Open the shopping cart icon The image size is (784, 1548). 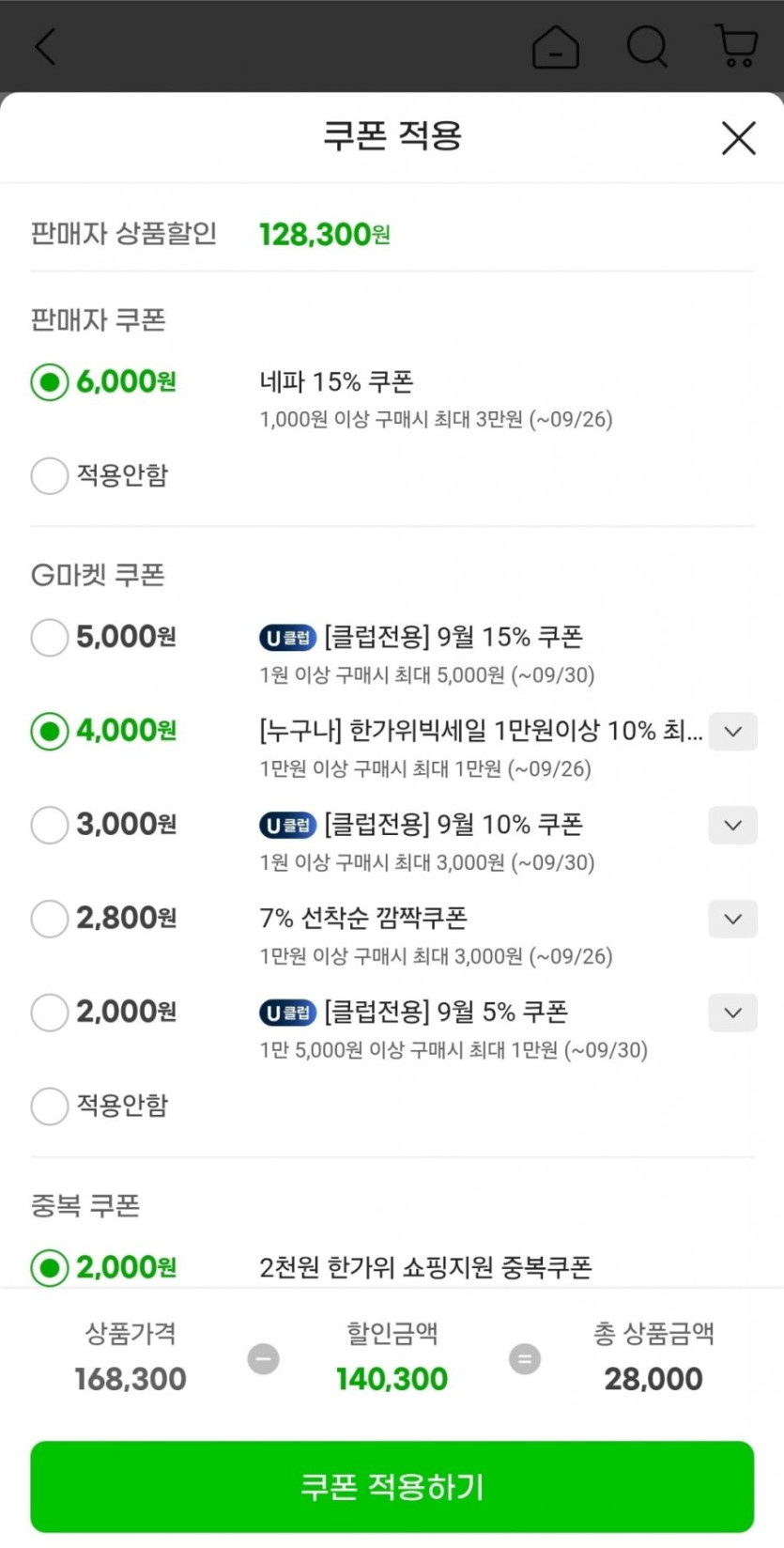click(x=736, y=46)
